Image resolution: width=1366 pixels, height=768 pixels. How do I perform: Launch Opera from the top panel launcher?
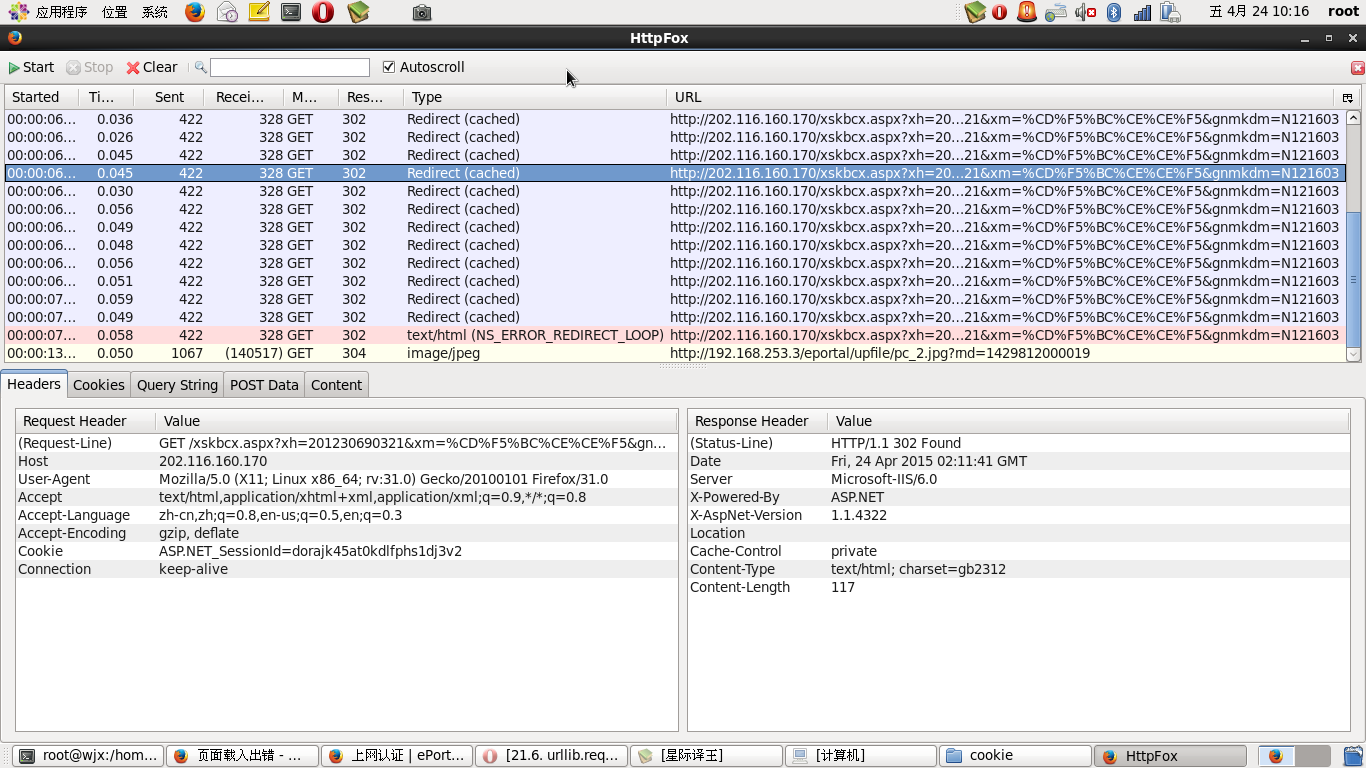pos(323,12)
